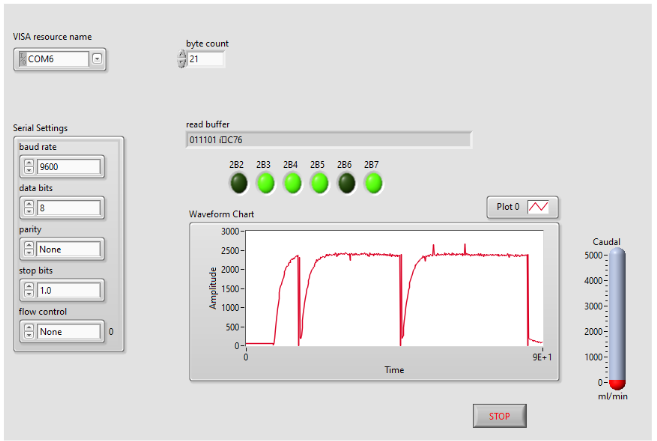
Task: Click the data bits stepper arrows
Action: (28, 208)
